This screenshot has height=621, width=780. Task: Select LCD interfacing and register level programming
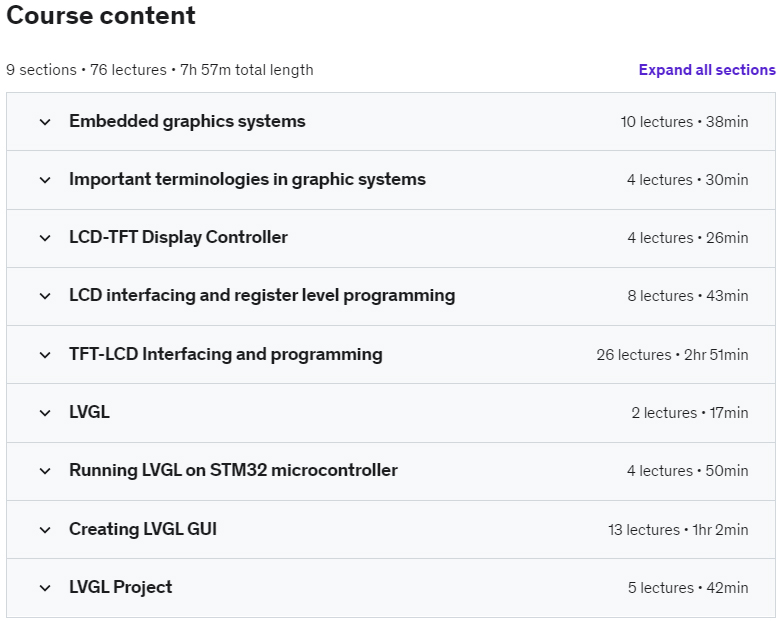(262, 296)
